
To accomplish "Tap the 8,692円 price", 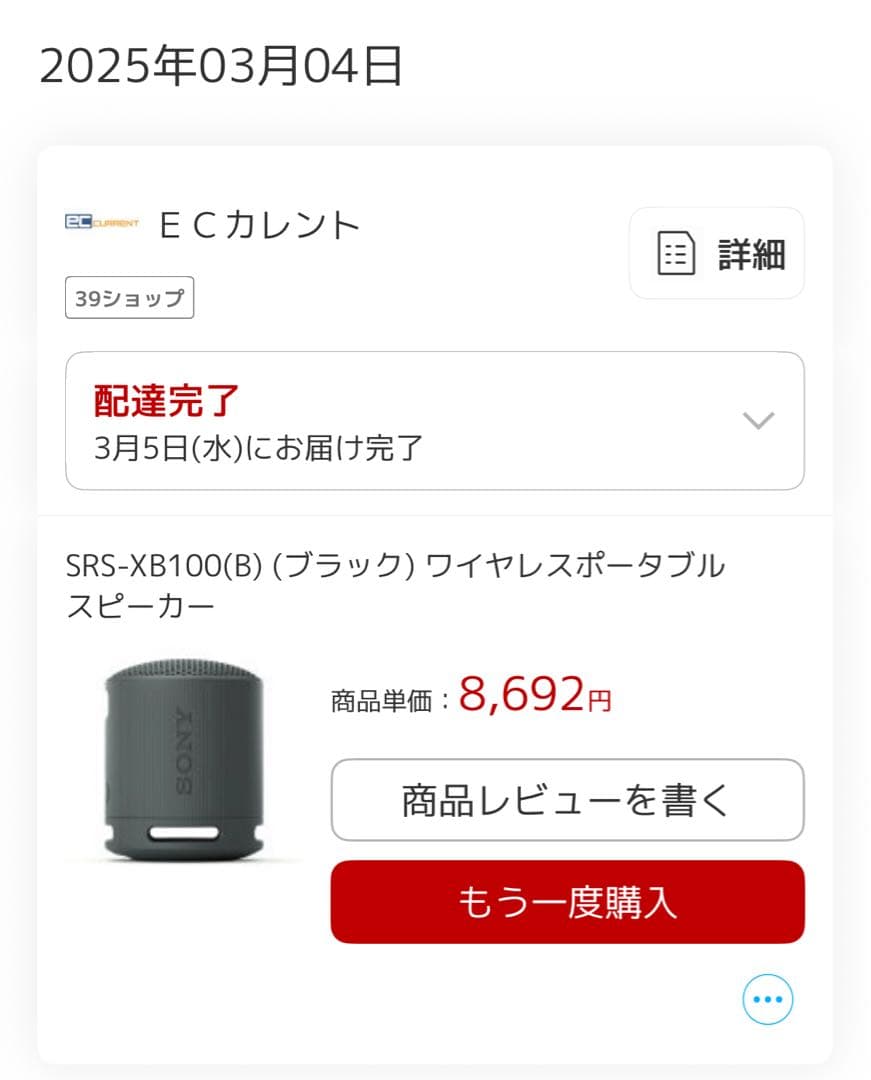I will click(x=534, y=695).
